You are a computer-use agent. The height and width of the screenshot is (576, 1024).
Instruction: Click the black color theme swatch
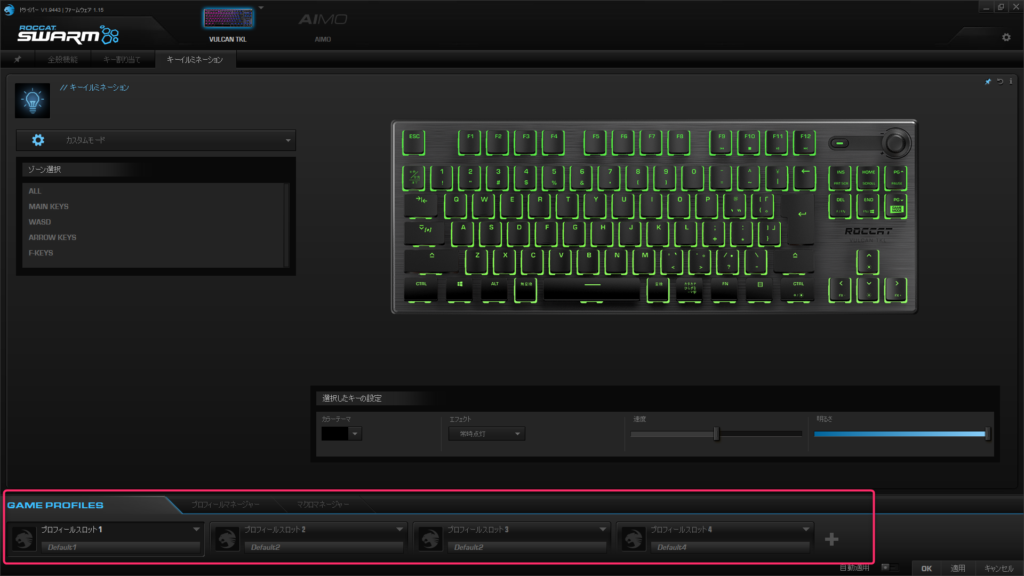point(335,434)
